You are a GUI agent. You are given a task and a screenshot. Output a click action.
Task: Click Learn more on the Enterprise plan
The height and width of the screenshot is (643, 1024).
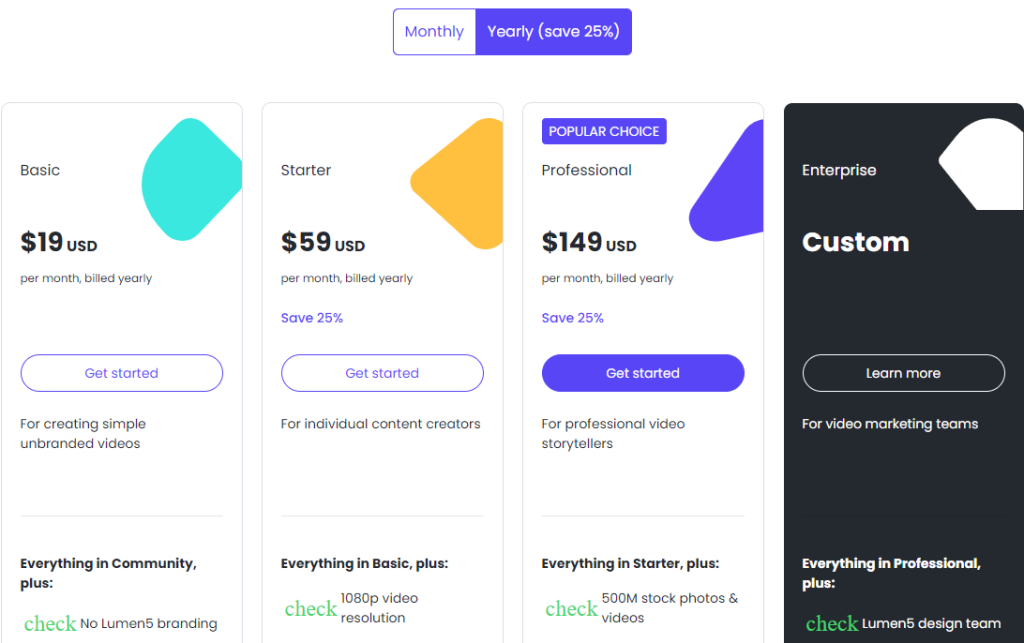[903, 373]
